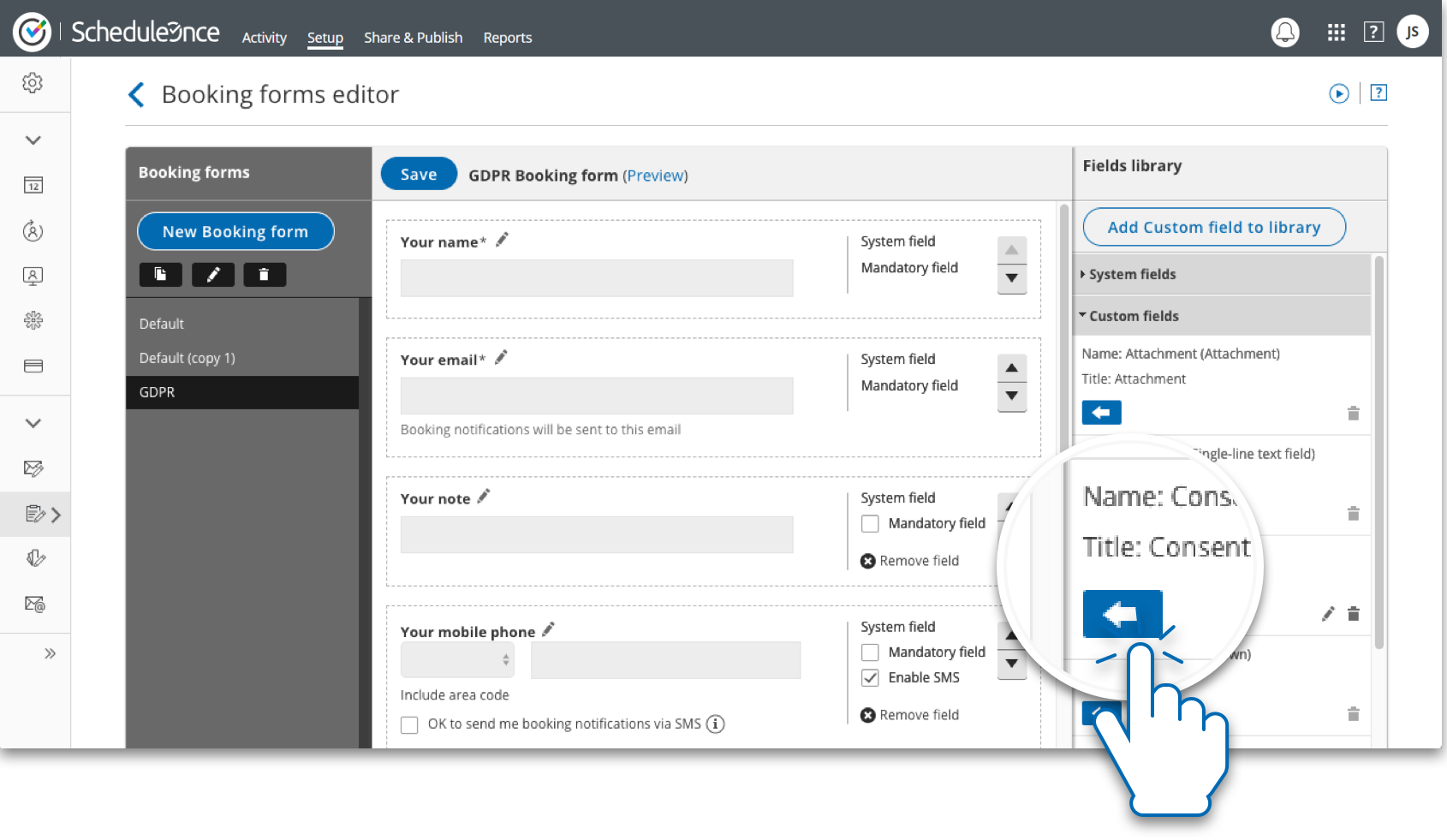The height and width of the screenshot is (840, 1447).
Task: Go to the Reports tab
Action: [x=507, y=38]
